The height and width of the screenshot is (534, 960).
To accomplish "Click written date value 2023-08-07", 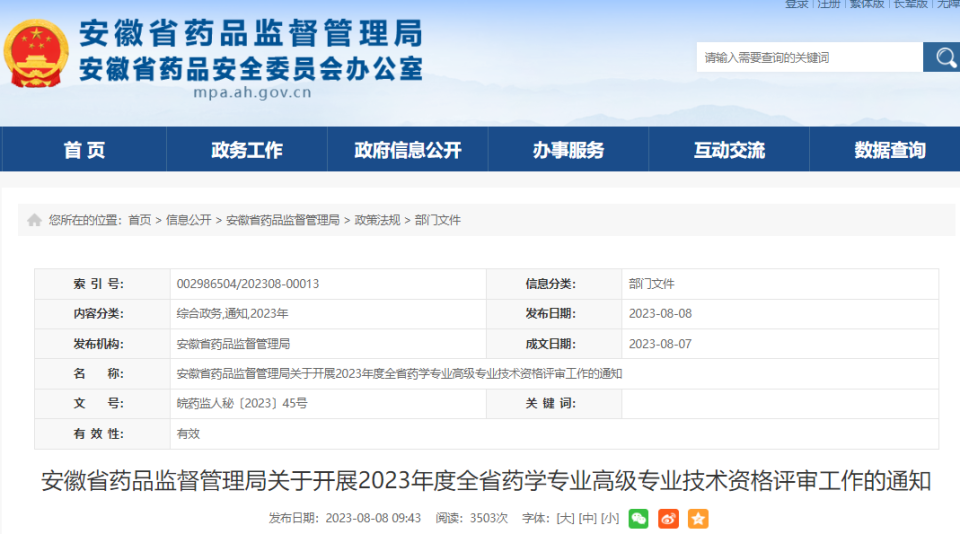I will pyautogui.click(x=660, y=344).
